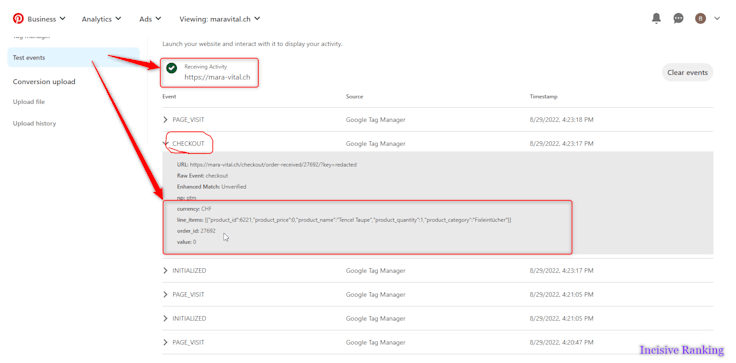Expand the account menu chevron beside avatar
The height and width of the screenshot is (363, 736).
(717, 19)
